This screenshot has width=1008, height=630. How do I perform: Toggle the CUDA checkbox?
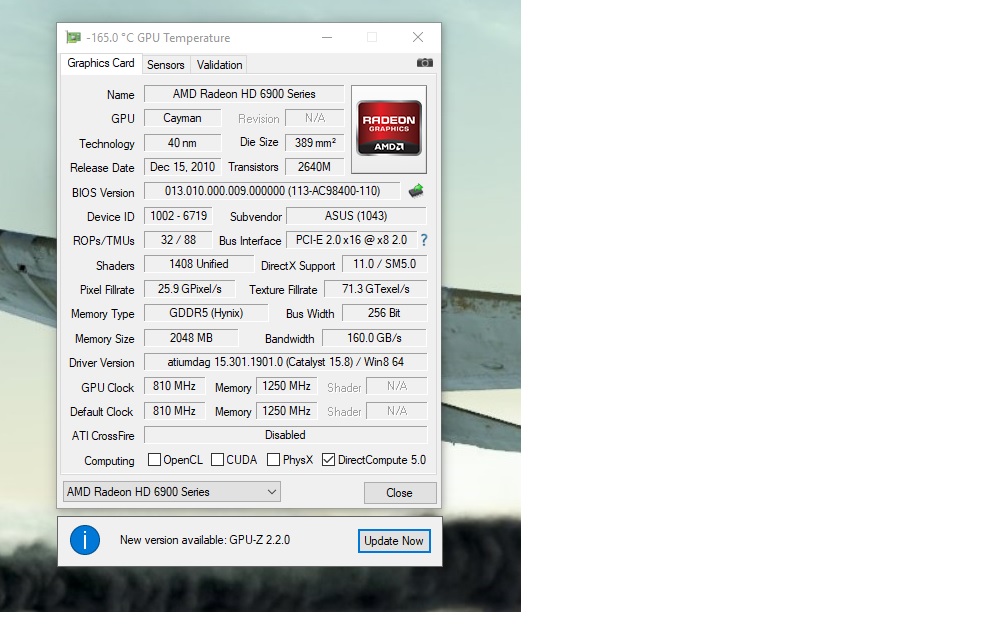[217, 460]
